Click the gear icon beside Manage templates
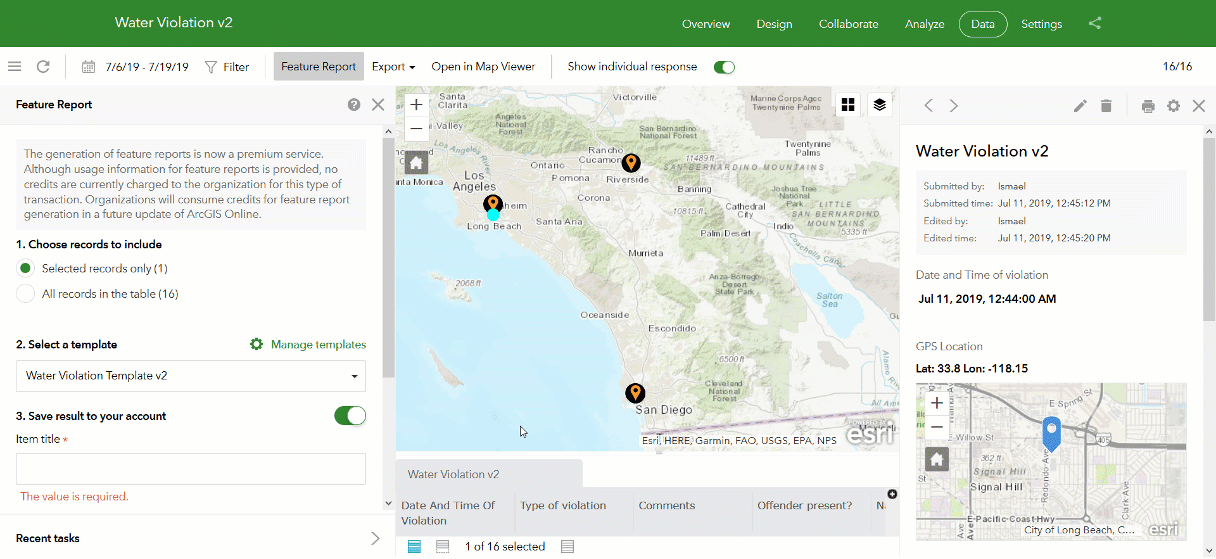Image resolution: width=1216 pixels, height=559 pixels. click(257, 344)
